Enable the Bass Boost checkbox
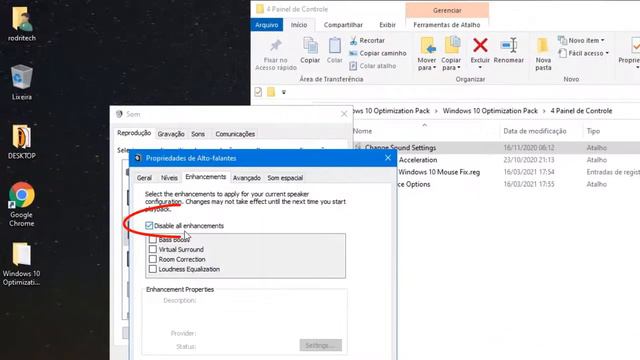The height and width of the screenshot is (360, 640). tap(153, 240)
